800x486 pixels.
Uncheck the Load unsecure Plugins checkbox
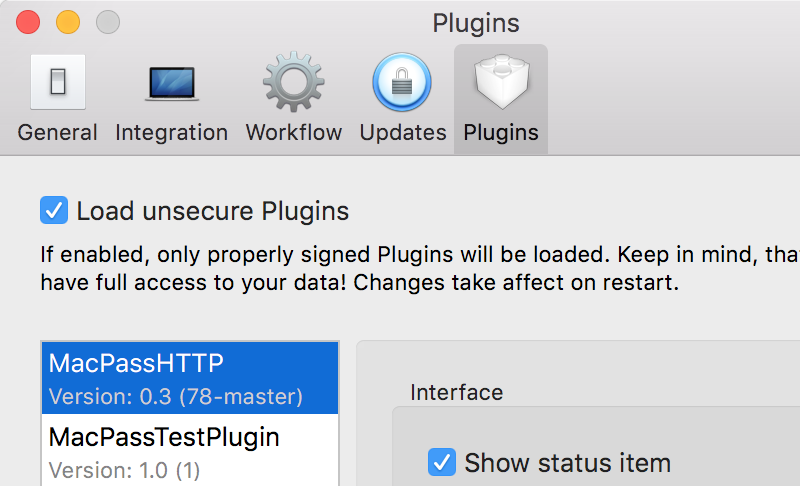pyautogui.click(x=54, y=210)
